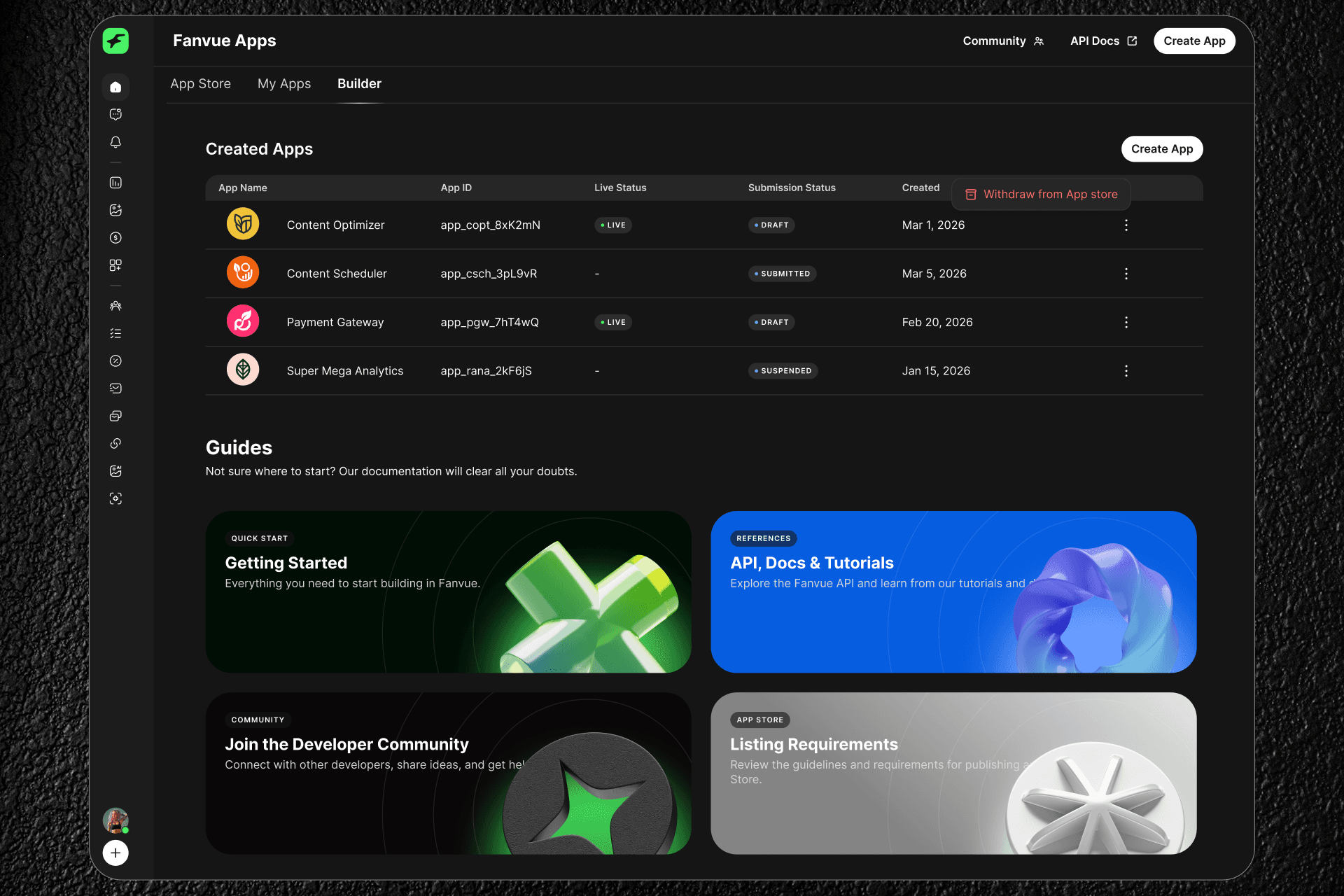The width and height of the screenshot is (1344, 896).
Task: Click the SUSPENDED status badge
Action: [783, 371]
